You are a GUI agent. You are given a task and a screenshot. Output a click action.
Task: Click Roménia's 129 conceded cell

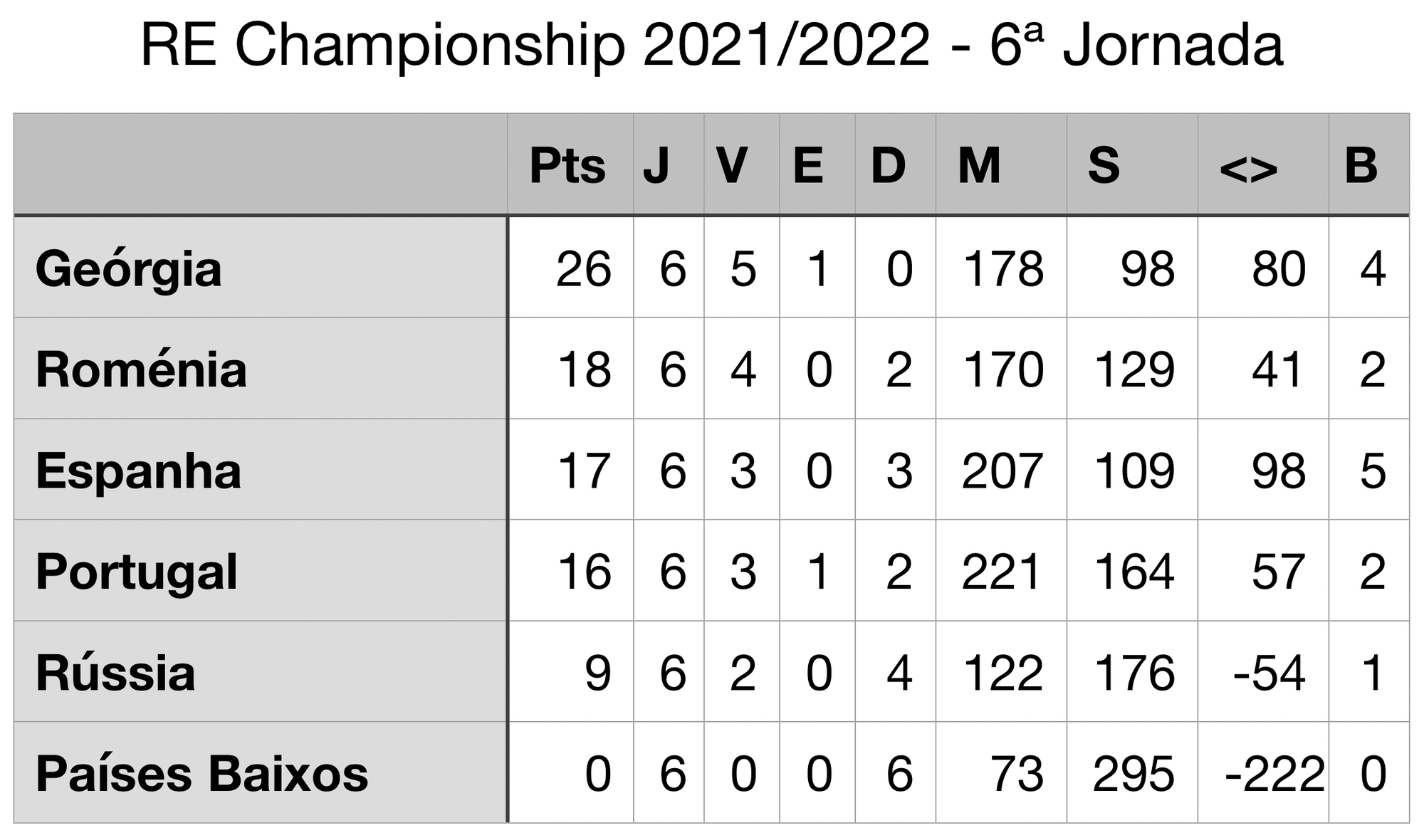pyautogui.click(x=1134, y=370)
